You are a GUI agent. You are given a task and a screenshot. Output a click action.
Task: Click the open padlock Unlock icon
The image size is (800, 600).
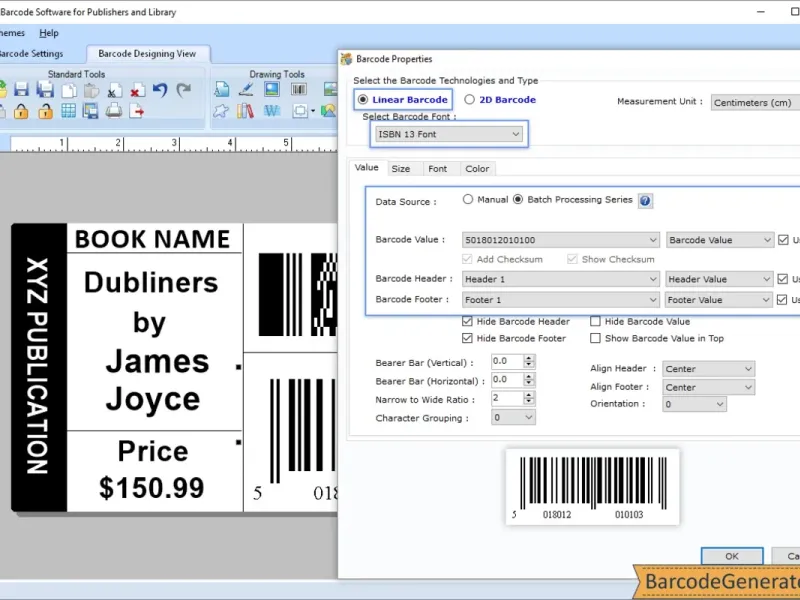45,111
